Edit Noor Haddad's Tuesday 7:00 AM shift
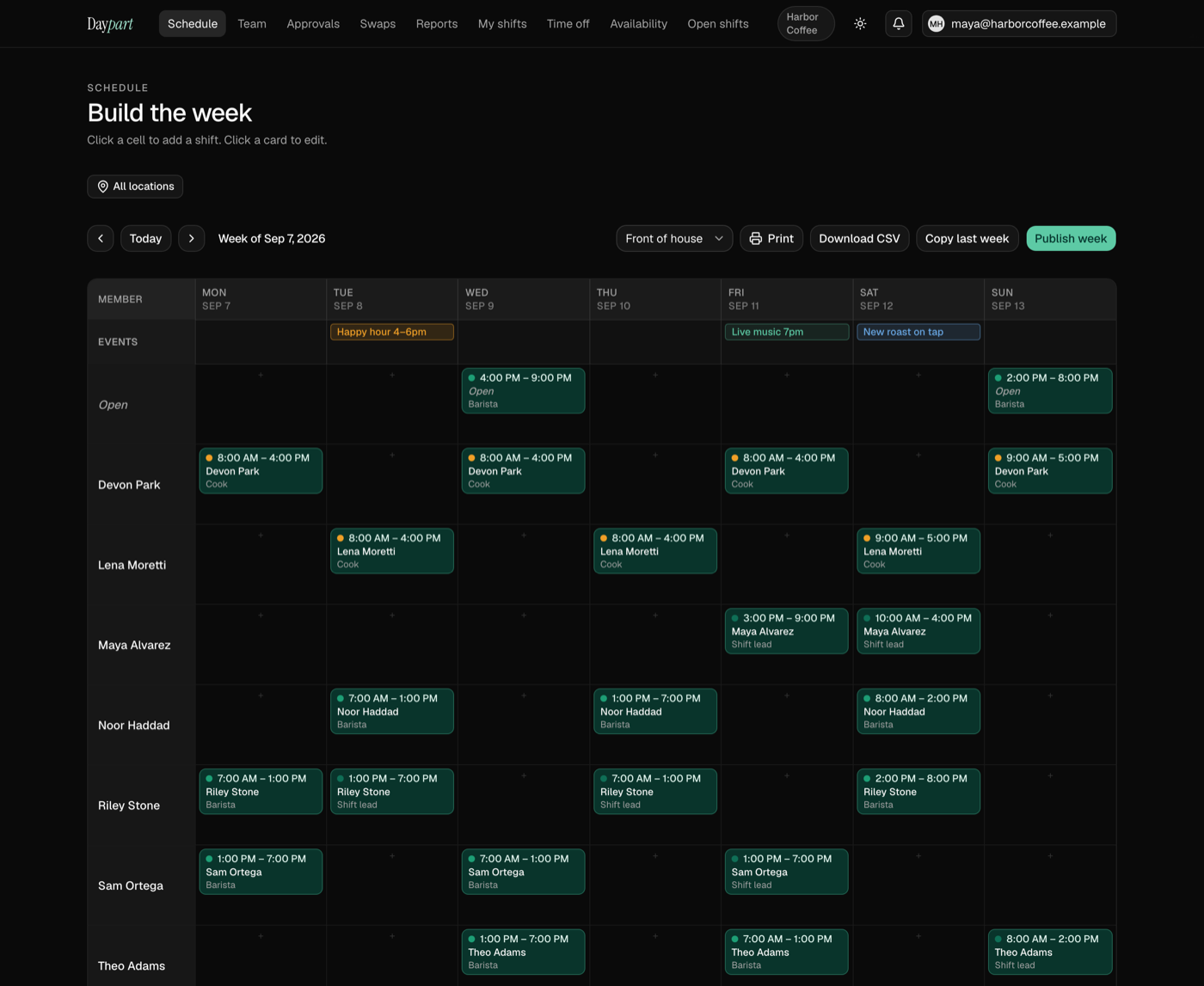The width and height of the screenshot is (1204, 986). [392, 711]
